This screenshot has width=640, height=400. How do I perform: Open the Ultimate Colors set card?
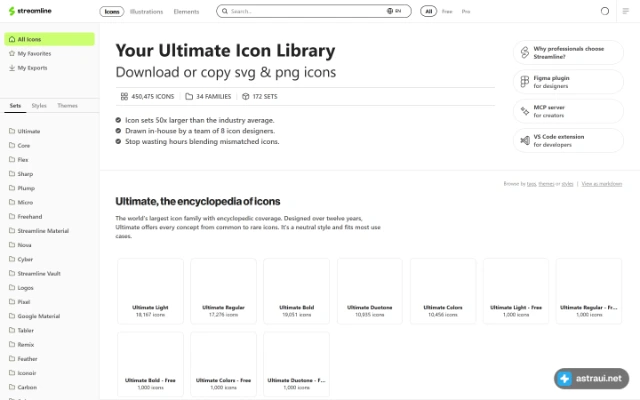[x=443, y=291]
